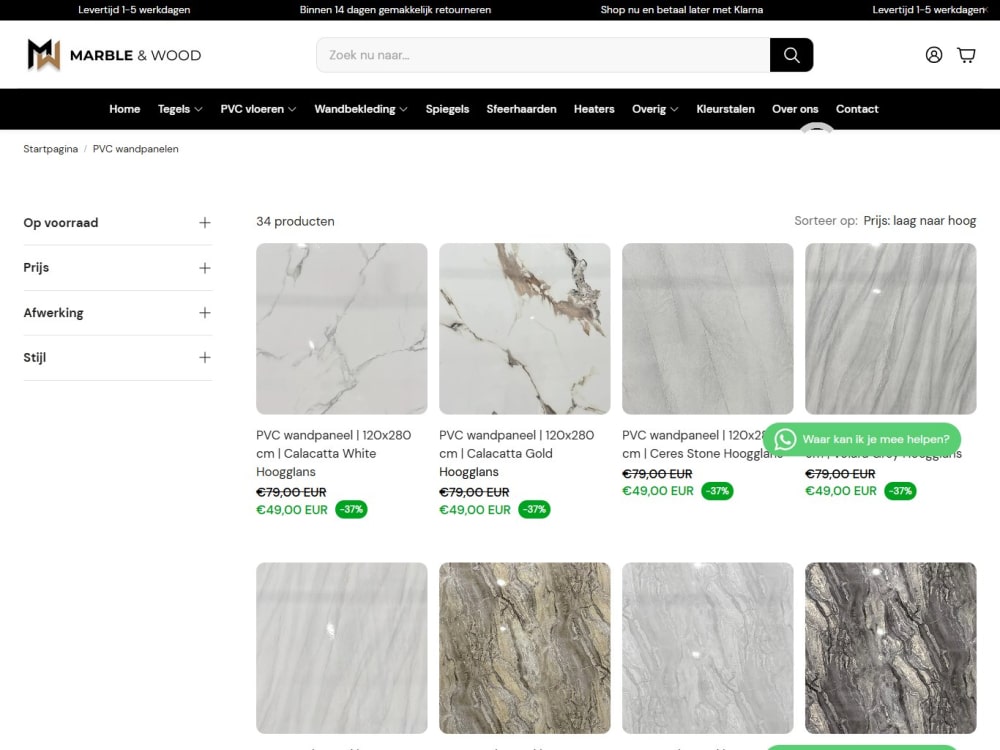
Task: Go to Home in the navigation bar
Action: tap(124, 109)
